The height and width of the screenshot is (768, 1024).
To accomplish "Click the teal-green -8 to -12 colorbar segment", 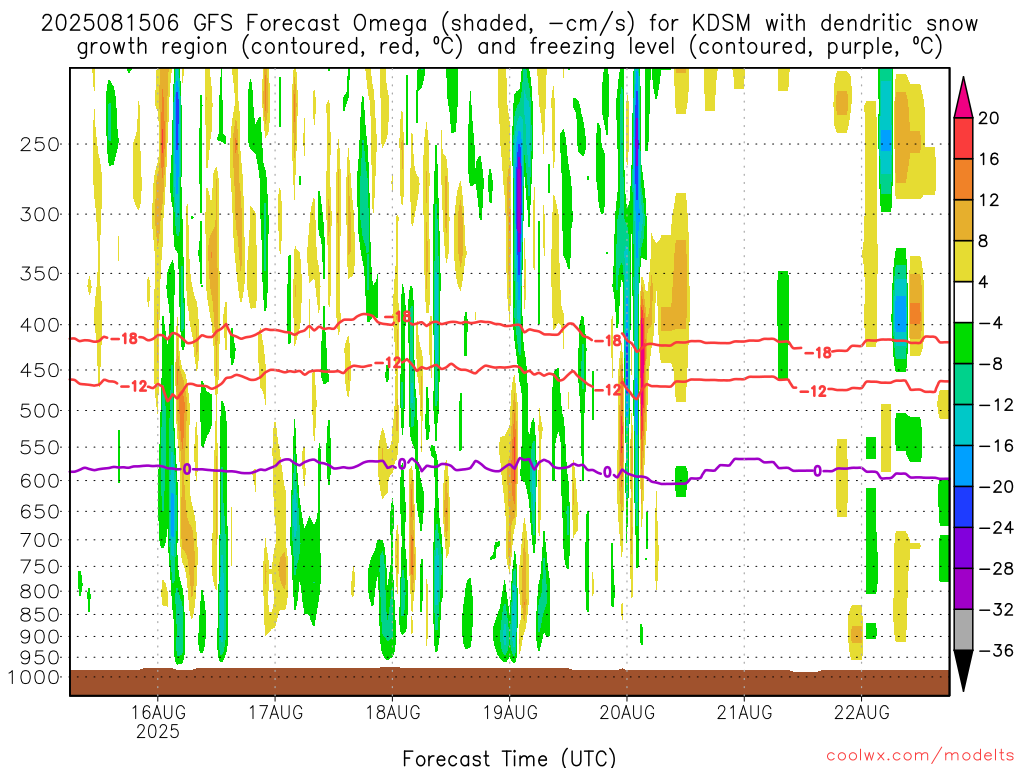I will click(963, 385).
